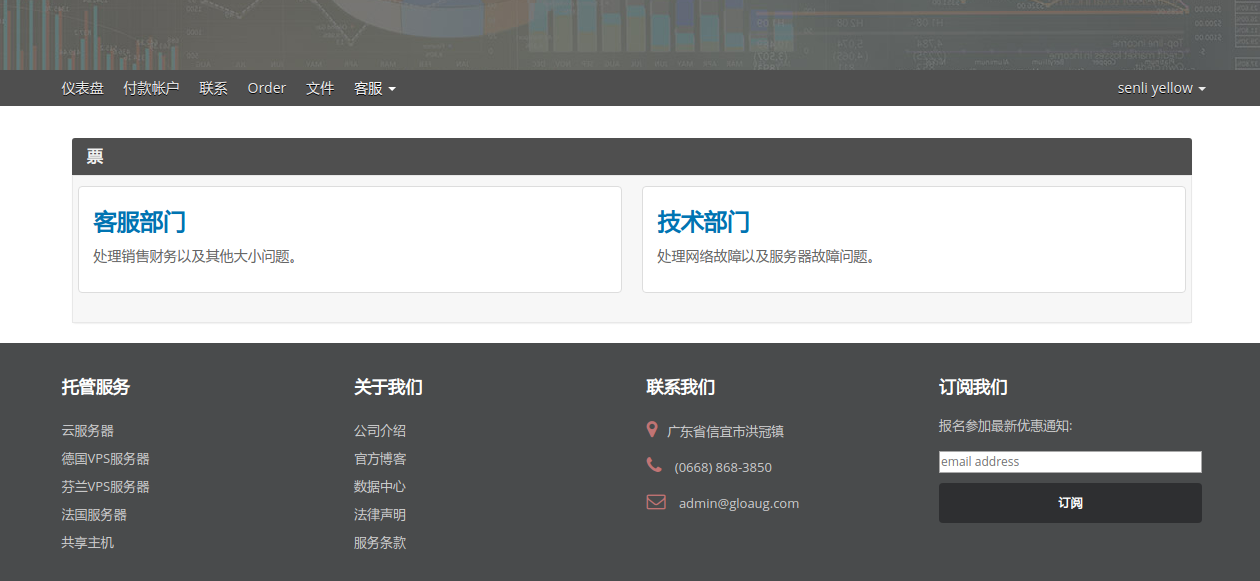Click the 处理网络故障以及服务器故障问题 description
The height and width of the screenshot is (581, 1260).
tap(768, 256)
